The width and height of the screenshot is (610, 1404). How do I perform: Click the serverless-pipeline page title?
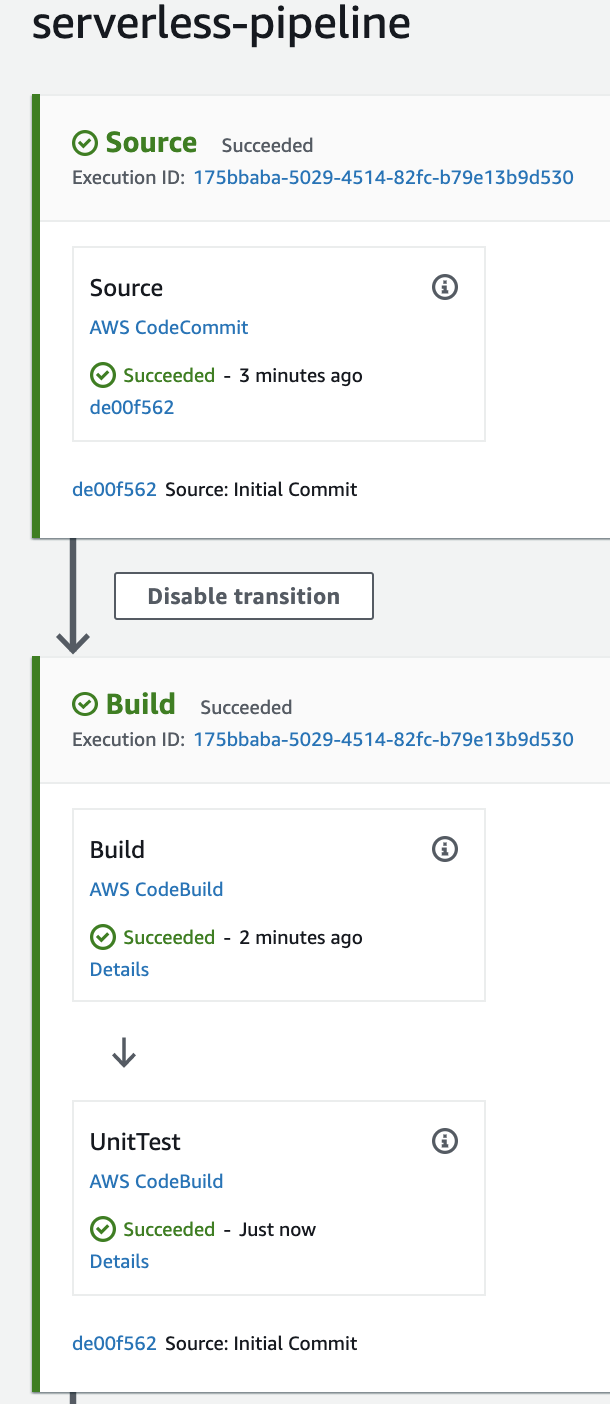pyautogui.click(x=221, y=22)
